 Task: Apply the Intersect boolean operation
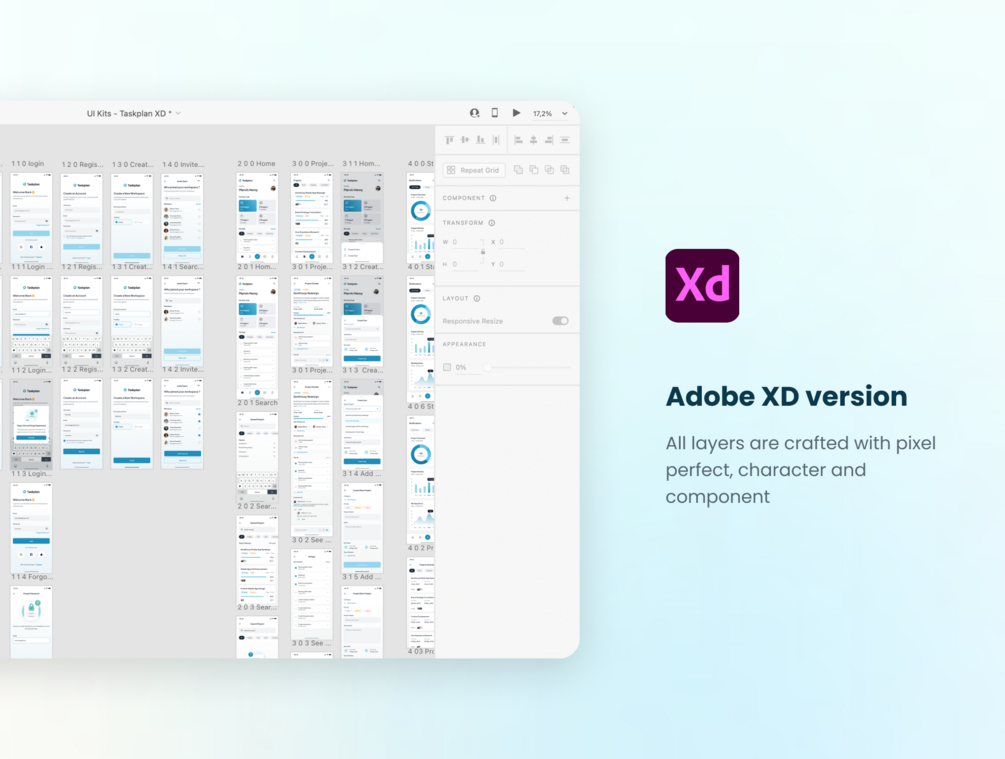[549, 170]
